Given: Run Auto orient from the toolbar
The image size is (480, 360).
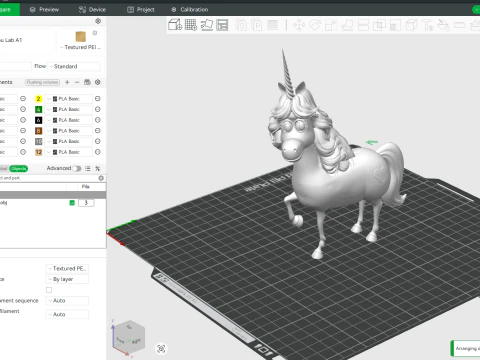Looking at the screenshot, I should pos(207,25).
